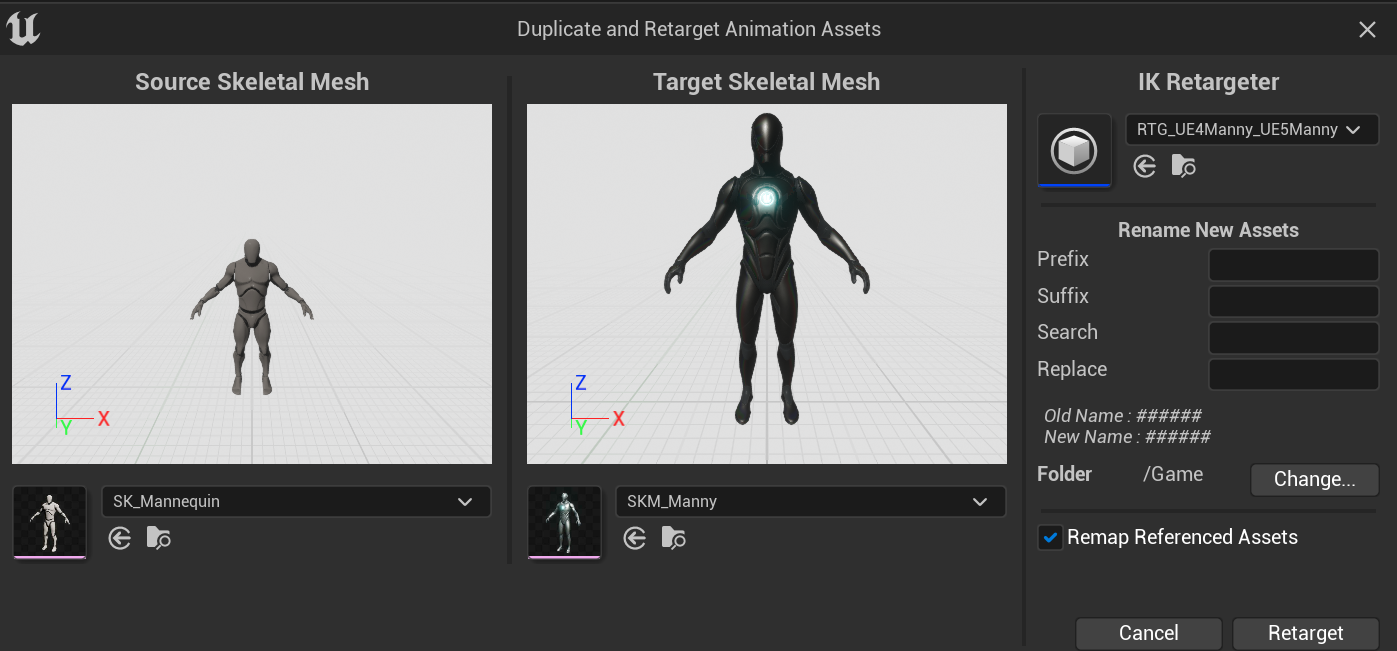Browse to SK_Mannequin in Content Browser
Viewport: 1397px width, 651px height.
pyautogui.click(x=159, y=539)
